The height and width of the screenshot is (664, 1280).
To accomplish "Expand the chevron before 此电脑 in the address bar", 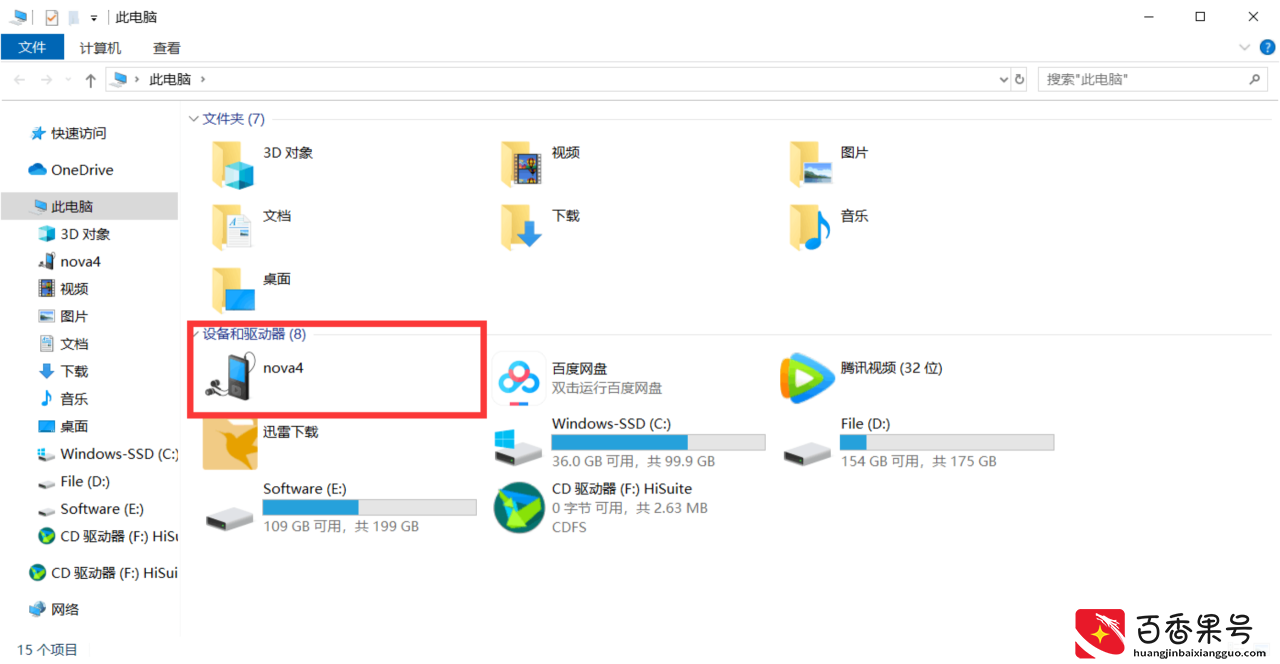I will click(137, 79).
